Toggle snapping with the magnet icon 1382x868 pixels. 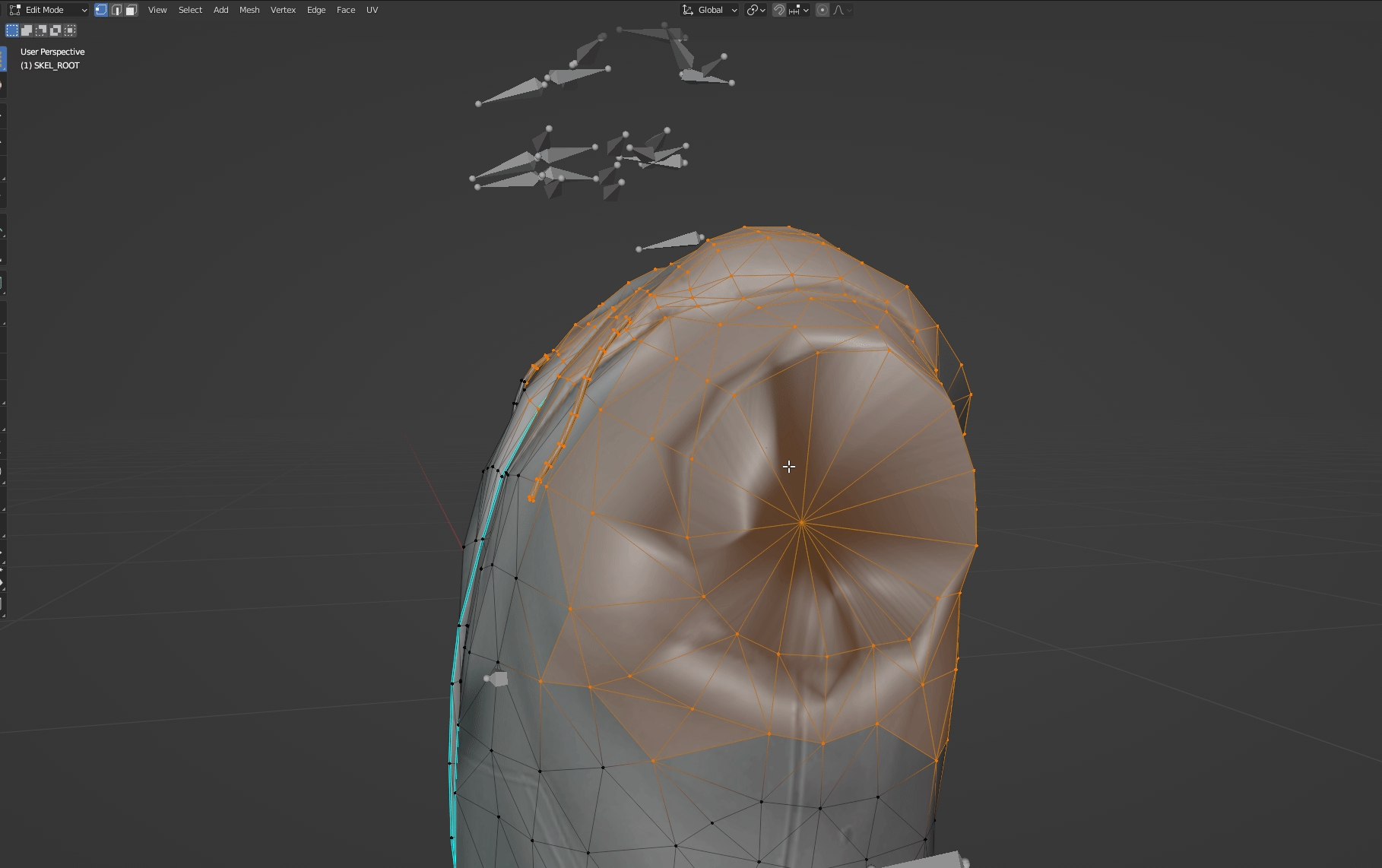[779, 10]
